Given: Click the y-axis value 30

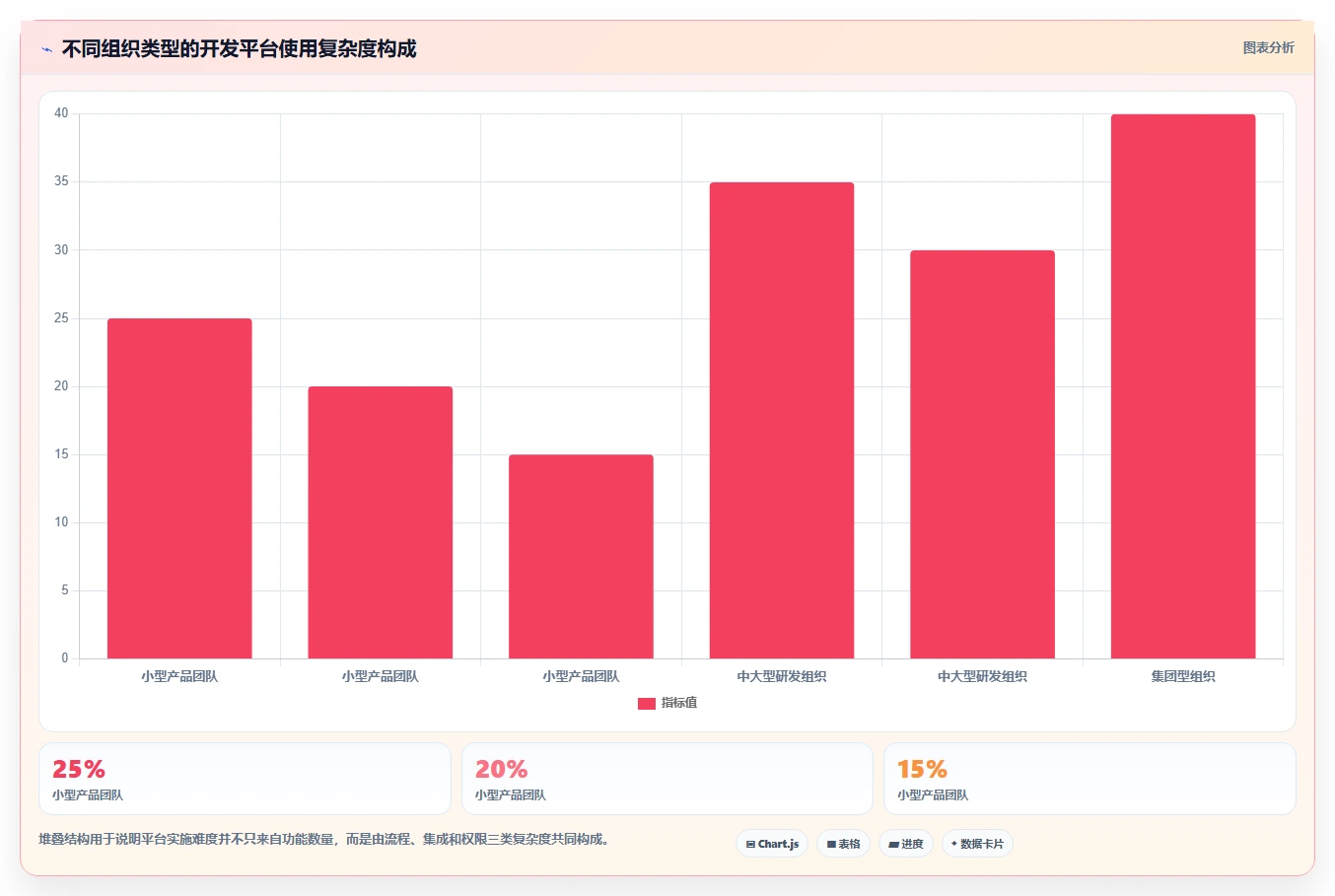Looking at the screenshot, I should coord(61,249).
